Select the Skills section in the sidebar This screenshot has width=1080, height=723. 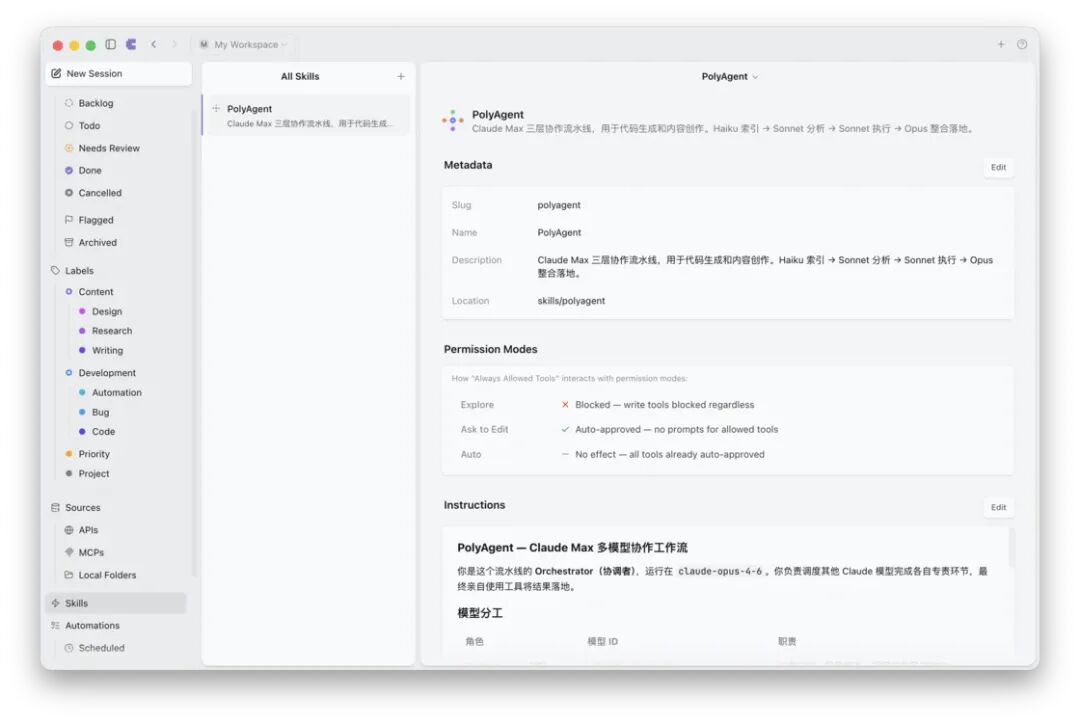pyautogui.click(x=116, y=603)
